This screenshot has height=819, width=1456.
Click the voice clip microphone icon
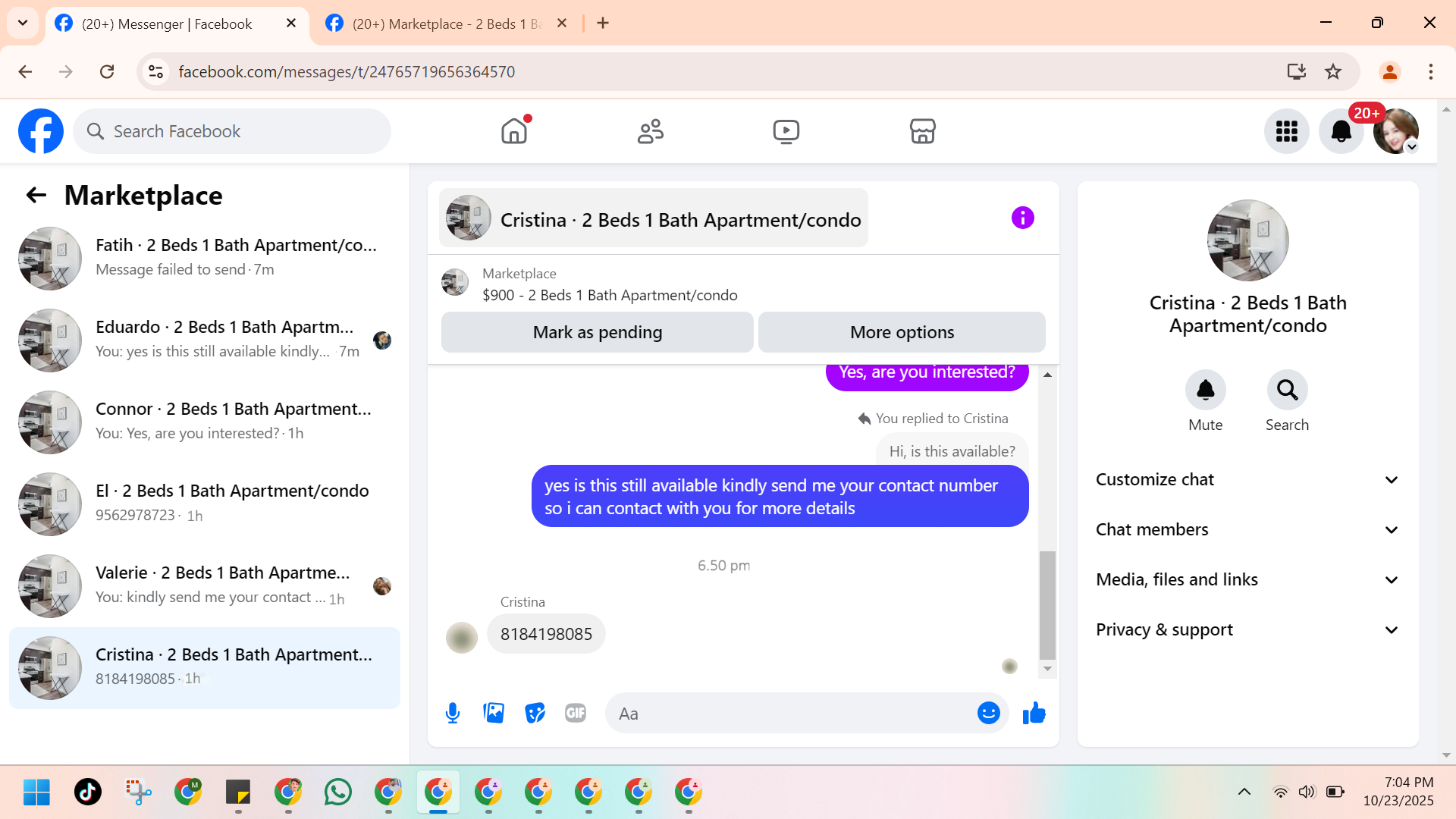[x=453, y=714]
